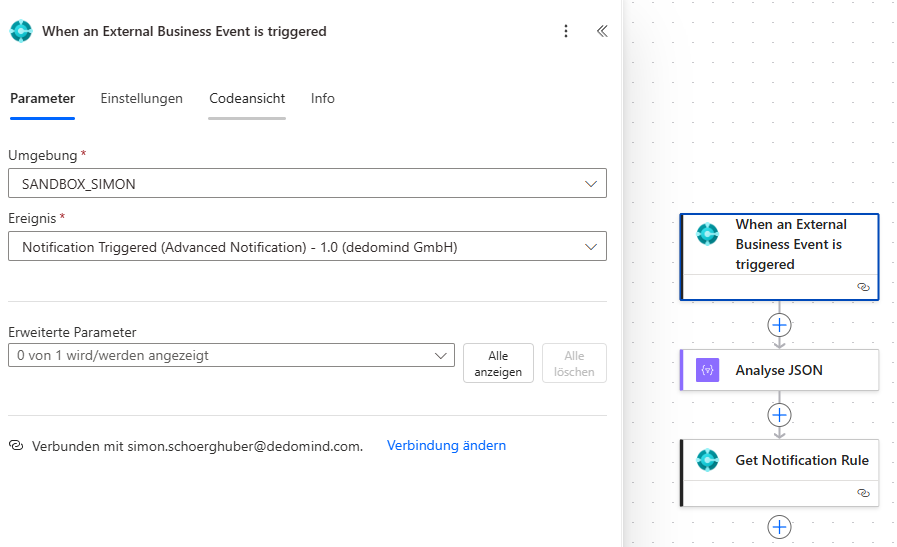Open the Codeansicht tab
Screen dimensions: 897x547
tap(247, 98)
